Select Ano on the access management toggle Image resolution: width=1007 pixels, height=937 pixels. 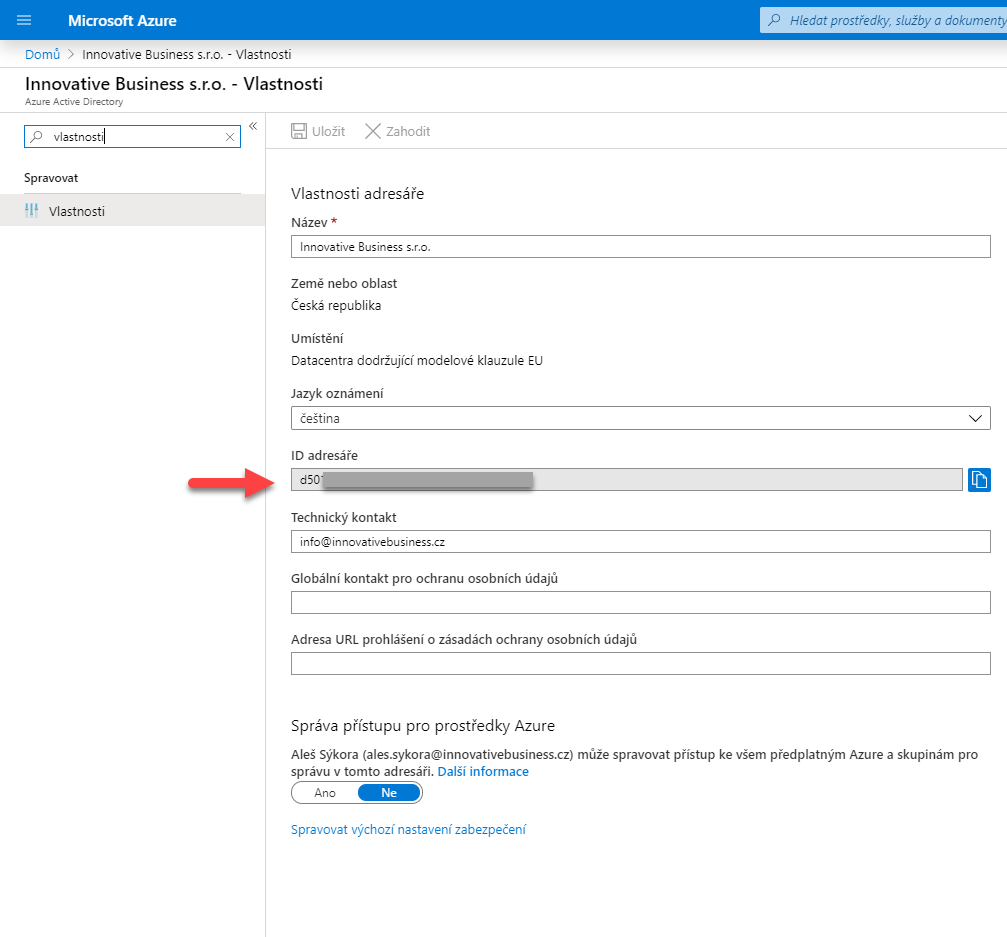(x=325, y=793)
